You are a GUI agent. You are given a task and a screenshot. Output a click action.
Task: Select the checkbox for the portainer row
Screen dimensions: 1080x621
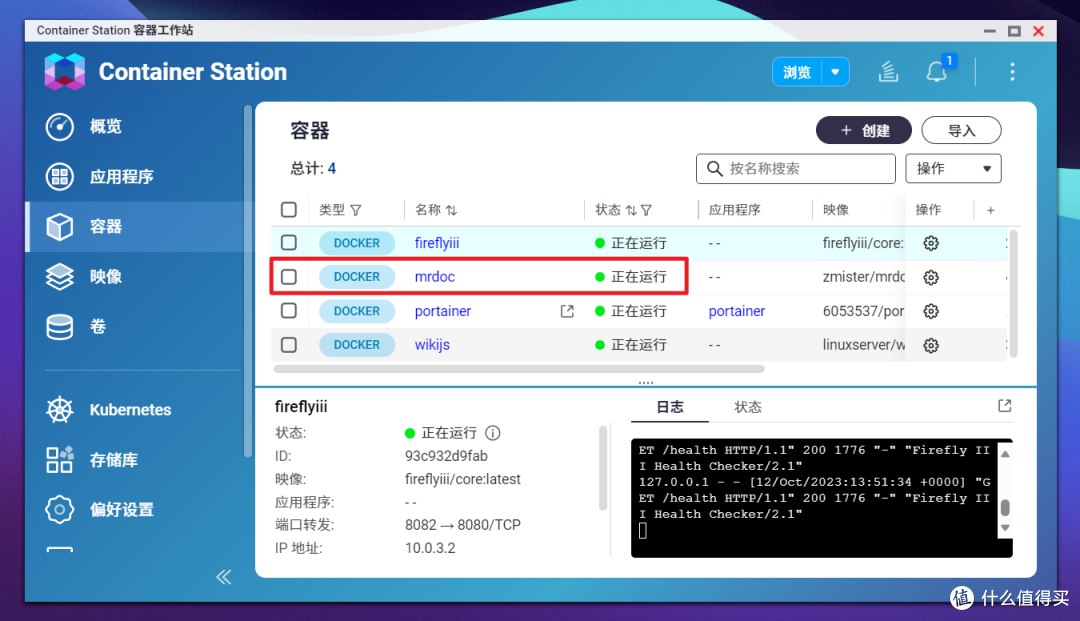(289, 311)
